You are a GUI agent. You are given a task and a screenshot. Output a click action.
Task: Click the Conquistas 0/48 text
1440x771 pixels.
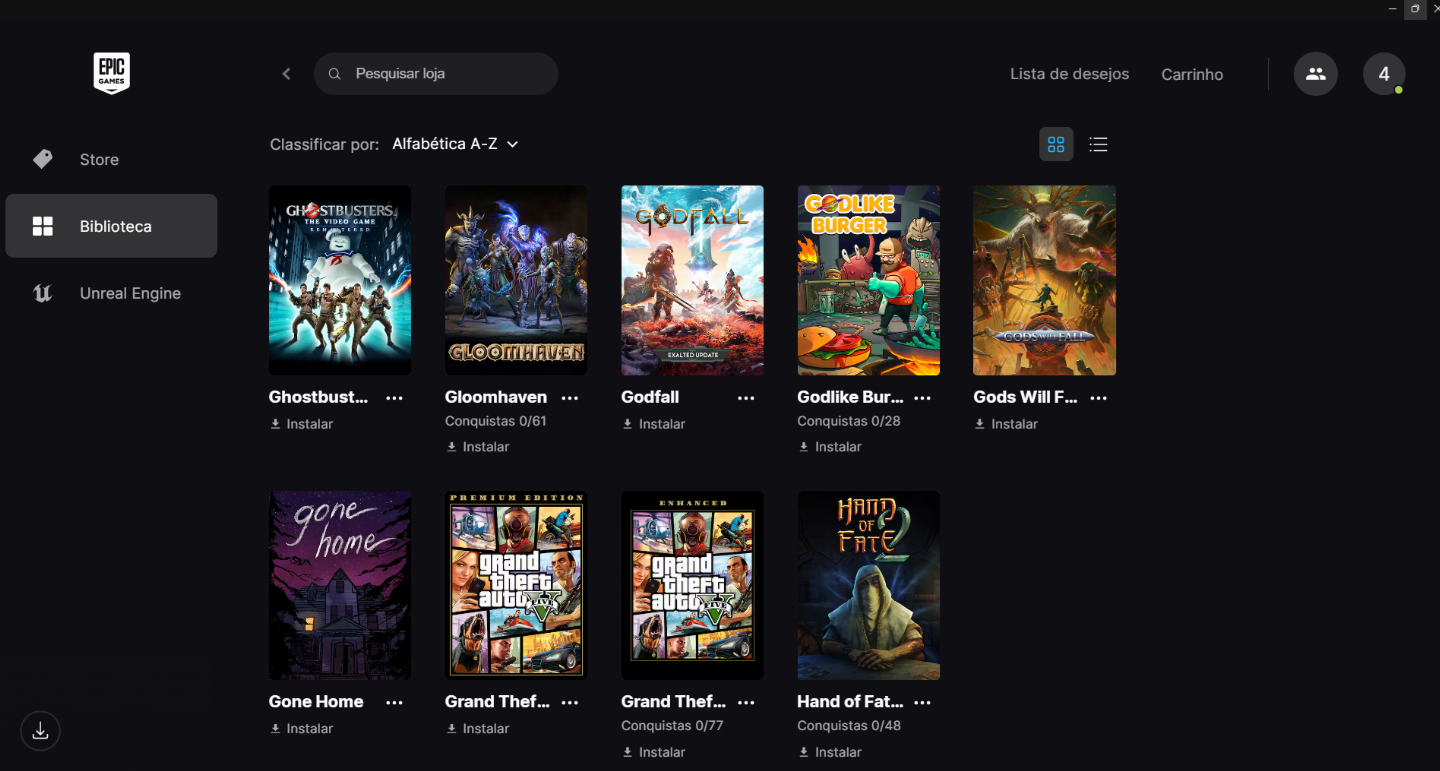pos(849,726)
